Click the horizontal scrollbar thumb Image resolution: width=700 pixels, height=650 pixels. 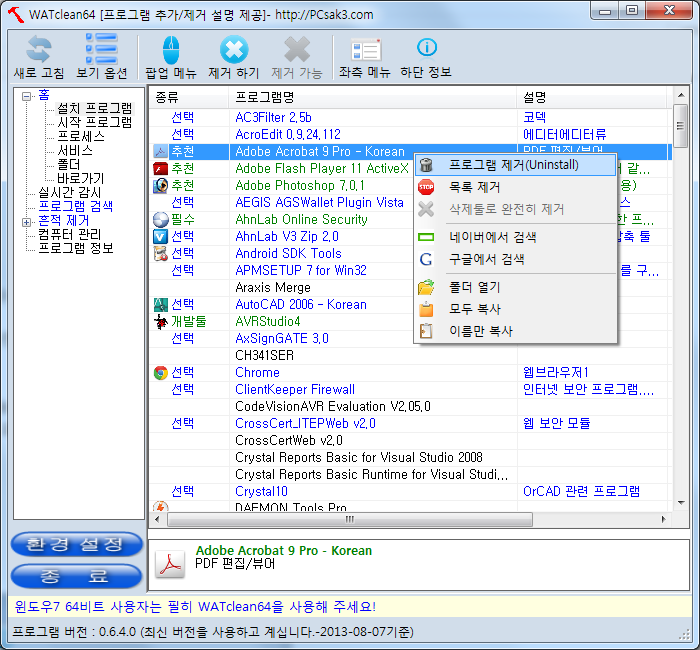click(350, 519)
